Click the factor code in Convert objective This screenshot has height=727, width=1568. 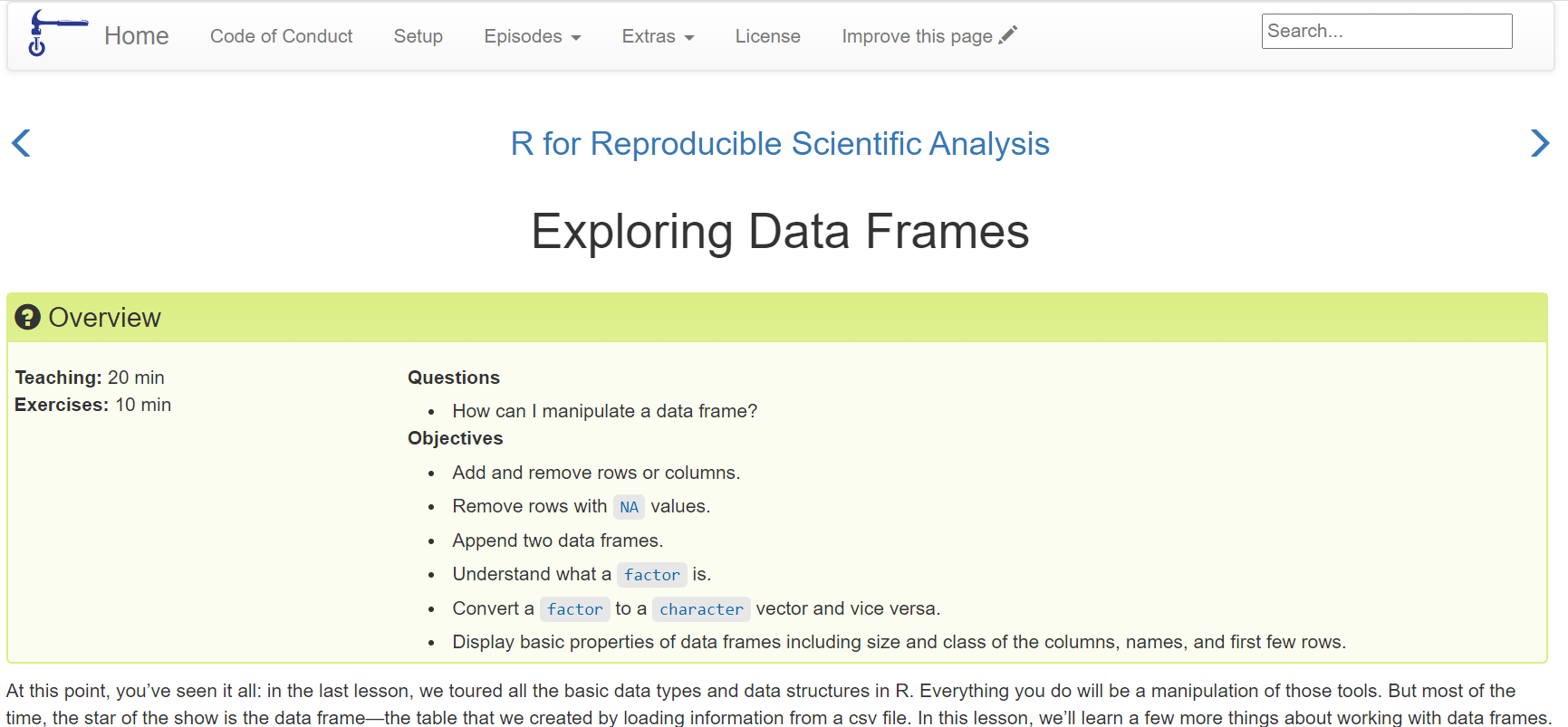pos(575,609)
